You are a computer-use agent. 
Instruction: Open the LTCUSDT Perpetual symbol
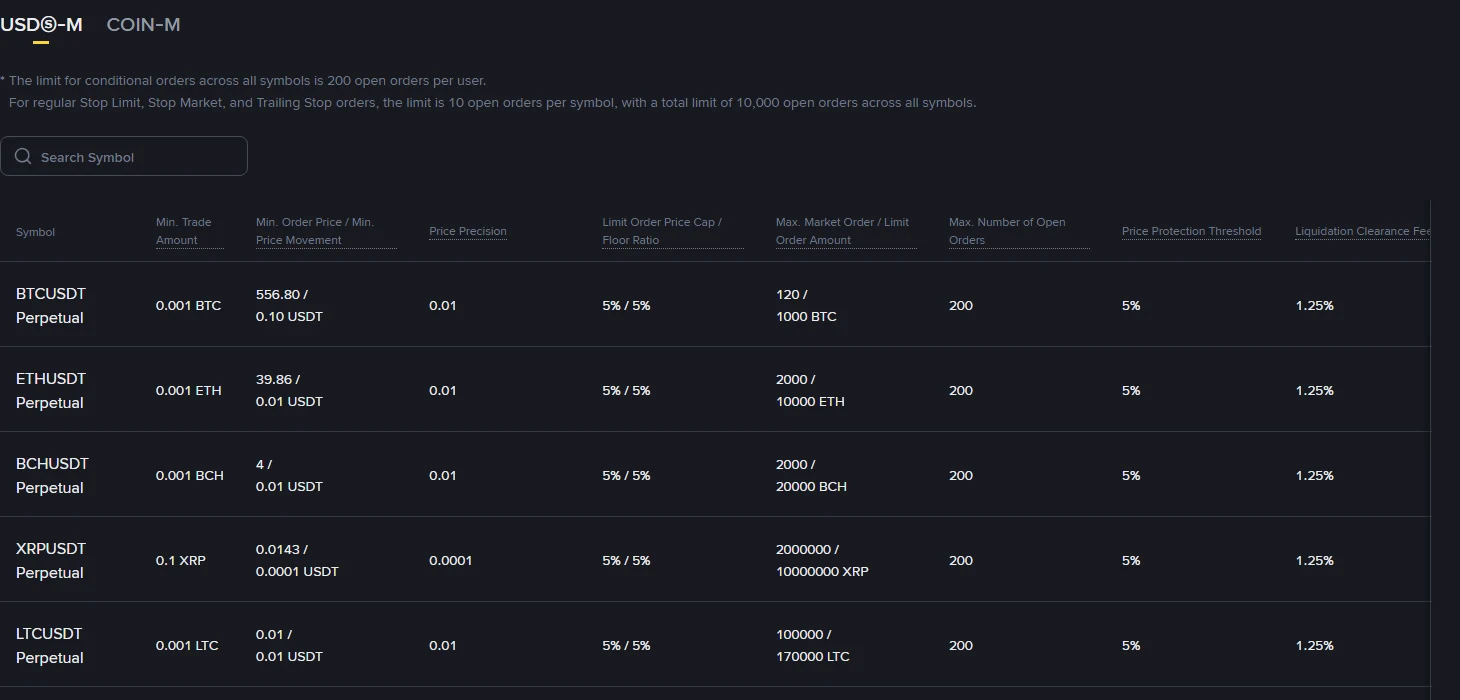point(50,646)
